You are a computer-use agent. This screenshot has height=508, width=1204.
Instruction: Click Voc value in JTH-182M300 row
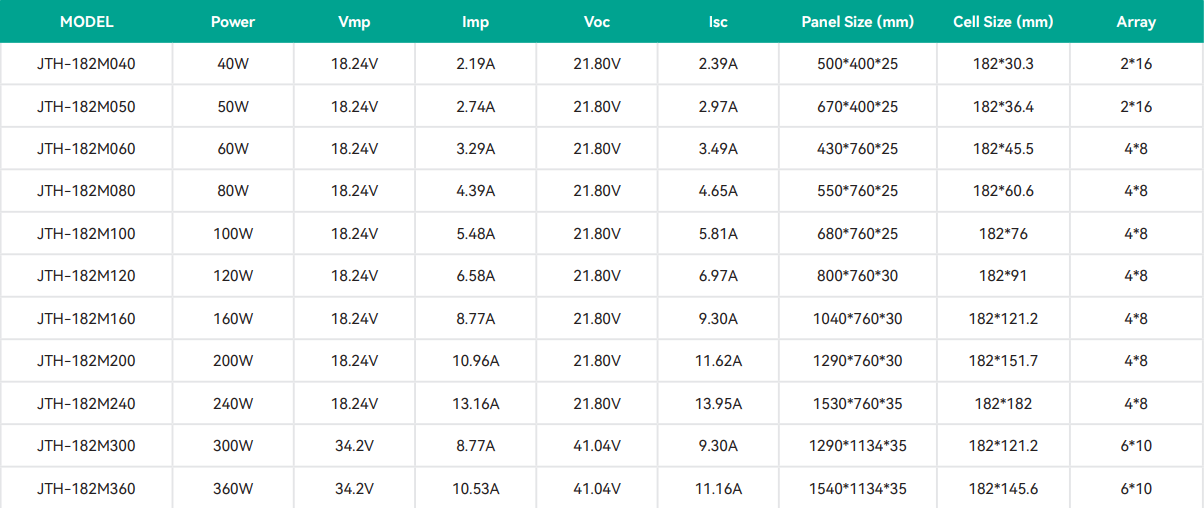click(597, 446)
